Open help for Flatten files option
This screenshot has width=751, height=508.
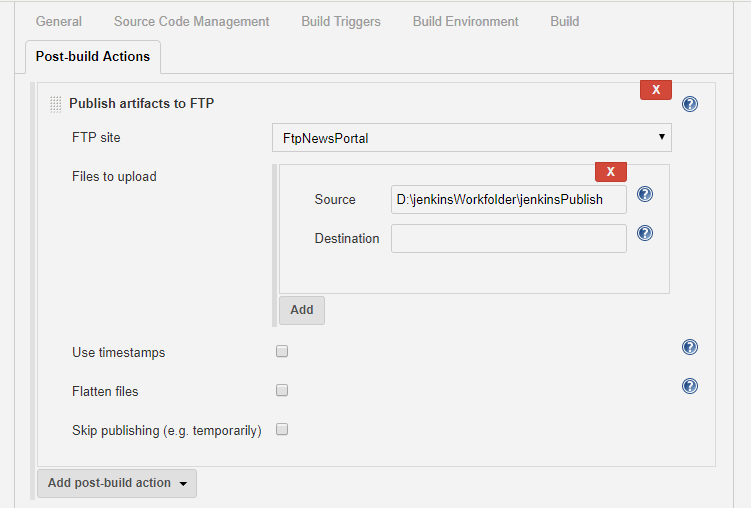coord(689,386)
